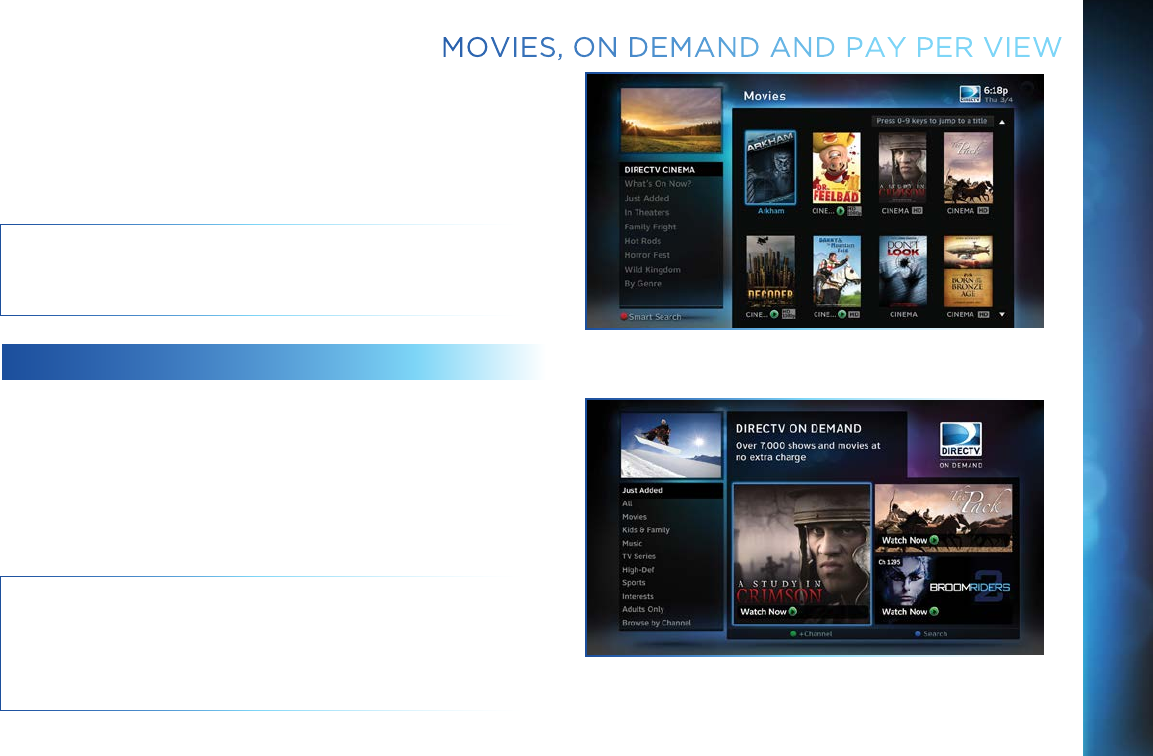Open Family Fright category

[650, 227]
